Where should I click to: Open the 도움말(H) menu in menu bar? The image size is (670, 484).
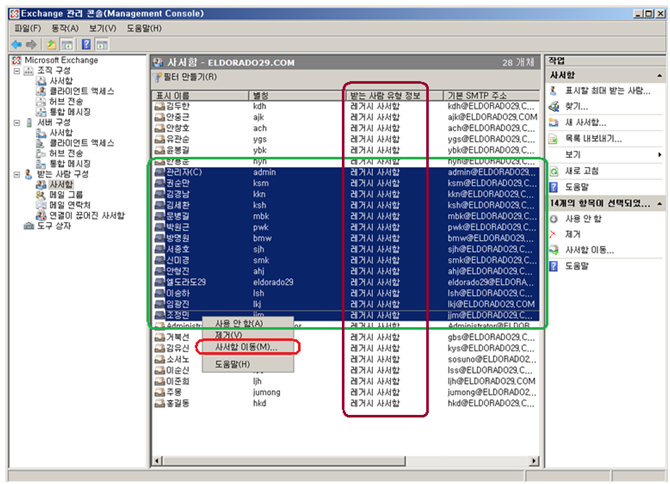tap(144, 28)
